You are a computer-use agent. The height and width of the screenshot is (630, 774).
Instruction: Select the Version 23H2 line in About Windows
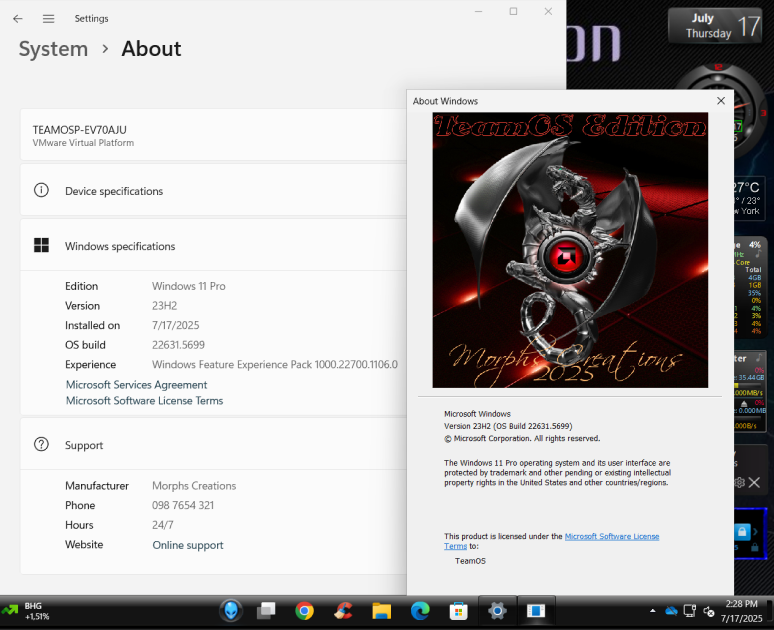tap(508, 426)
